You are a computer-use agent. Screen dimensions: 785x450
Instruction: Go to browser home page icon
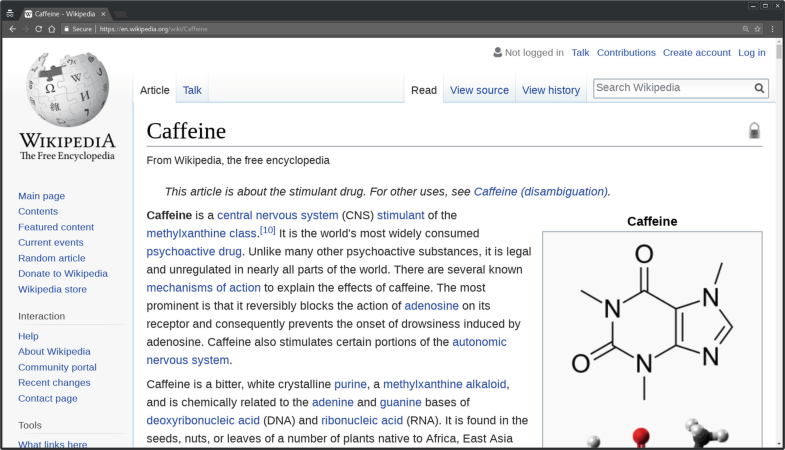52,29
